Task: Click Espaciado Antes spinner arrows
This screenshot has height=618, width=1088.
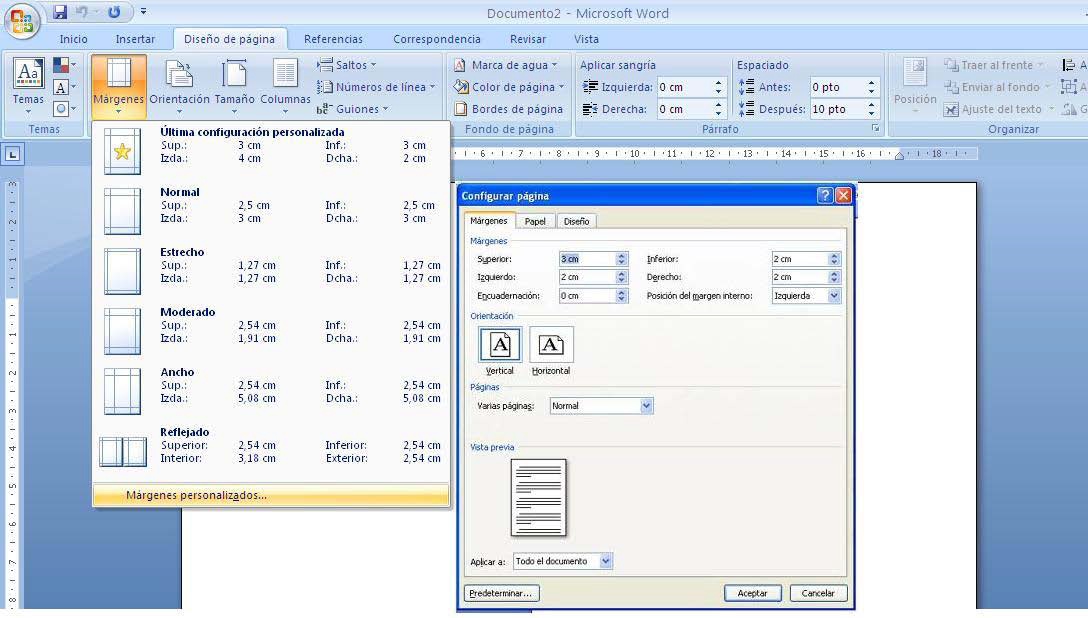Action: 872,87
